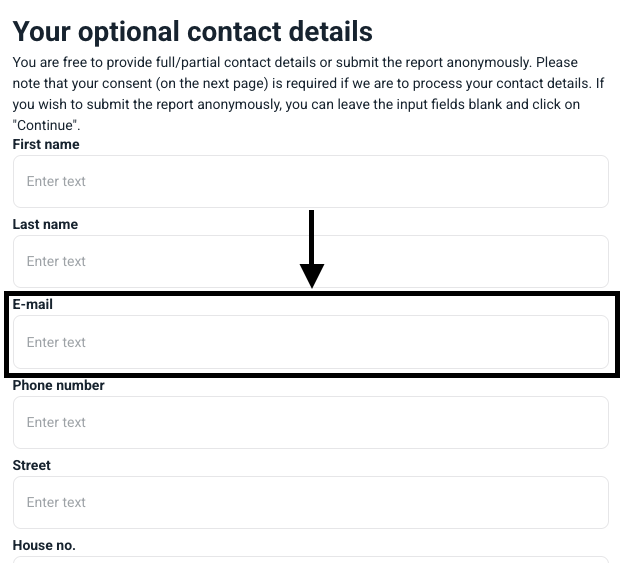
Task: Click the black arrow pointing at E-mail
Action: click(x=312, y=248)
